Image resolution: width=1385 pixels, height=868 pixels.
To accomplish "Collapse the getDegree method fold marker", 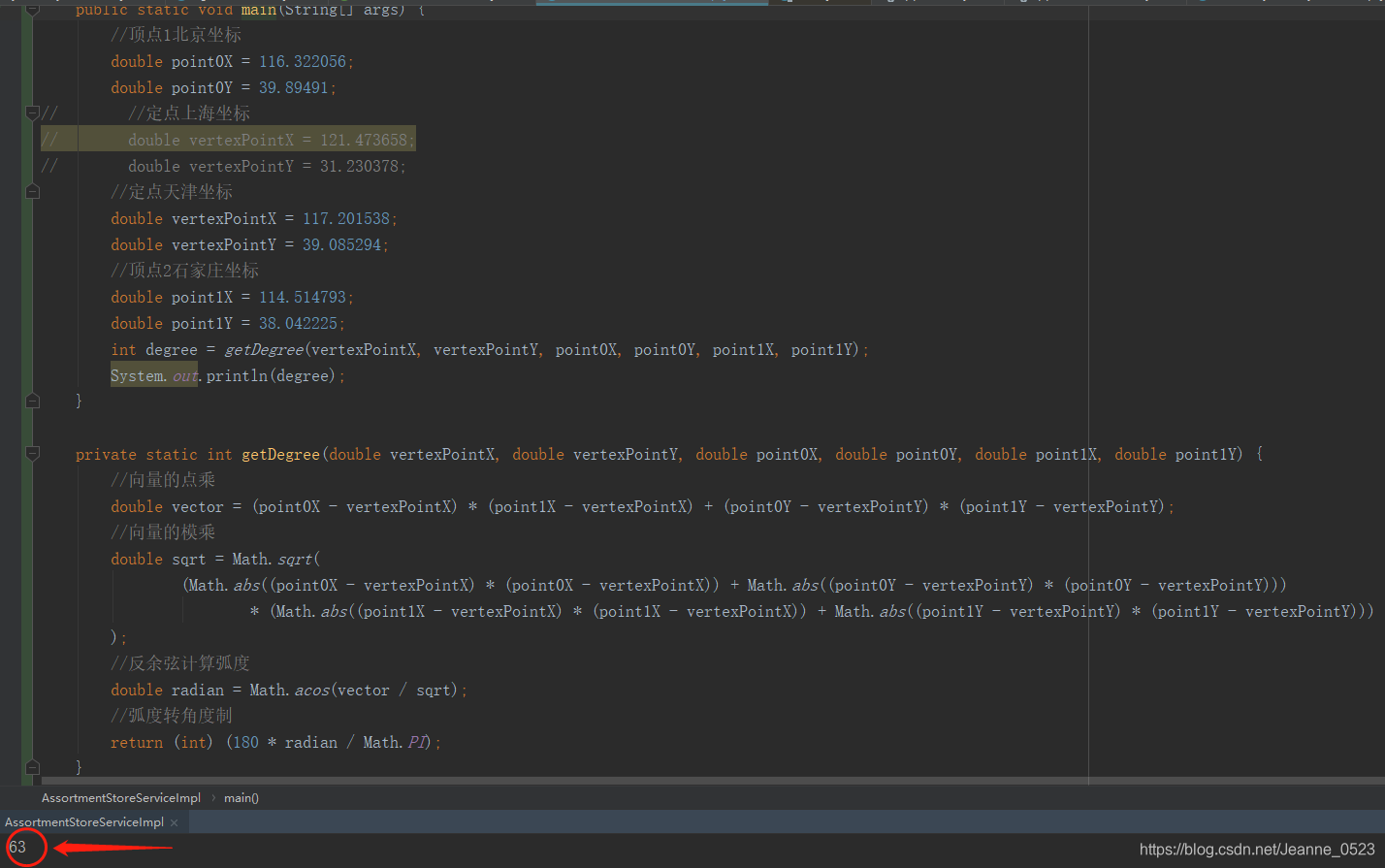I will (x=32, y=453).
